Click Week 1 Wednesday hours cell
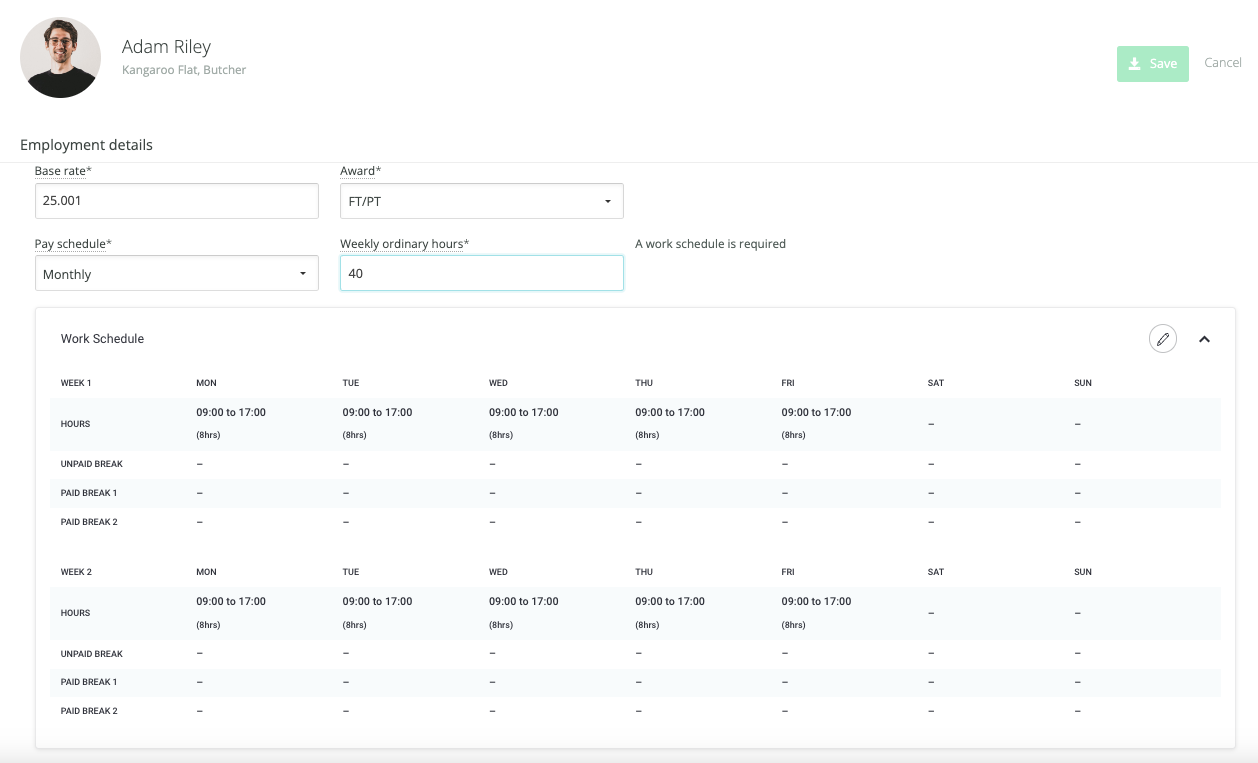 [523, 423]
